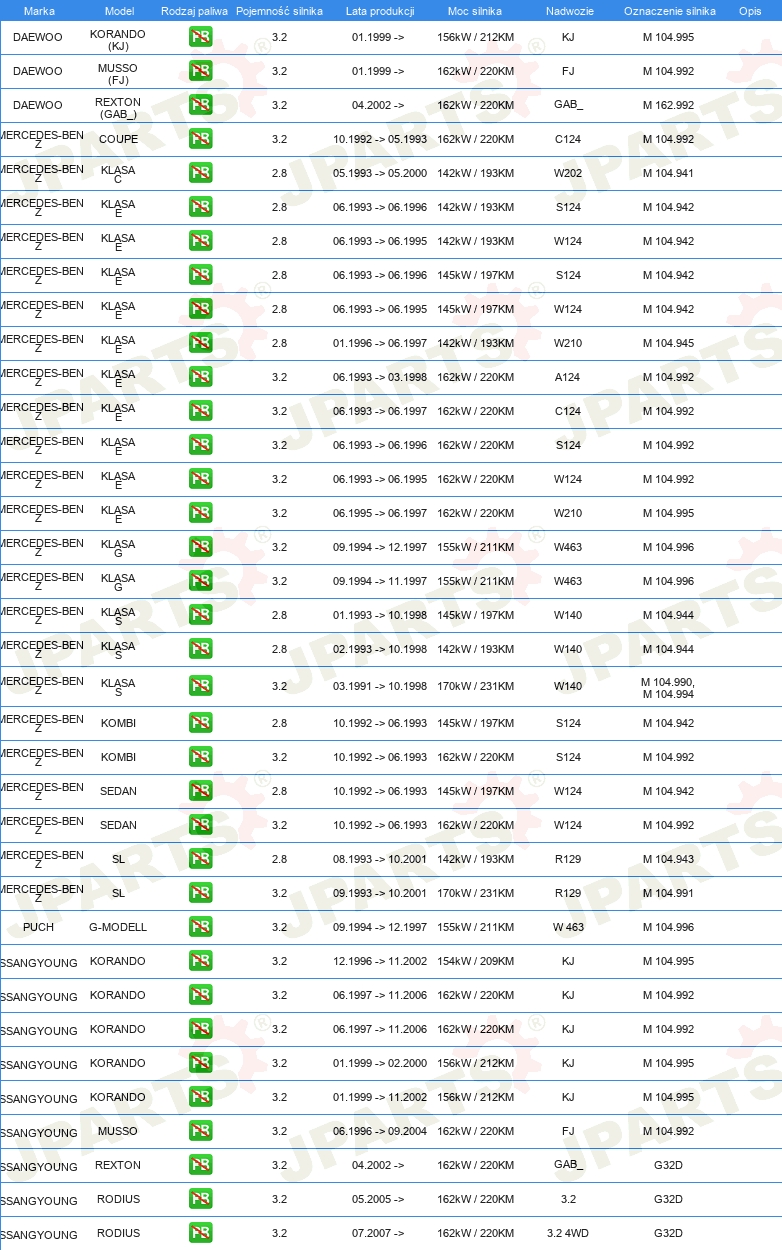The height and width of the screenshot is (1250, 782).
Task: Click the fuel icon in the KLASA E A124 row
Action: (x=200, y=378)
